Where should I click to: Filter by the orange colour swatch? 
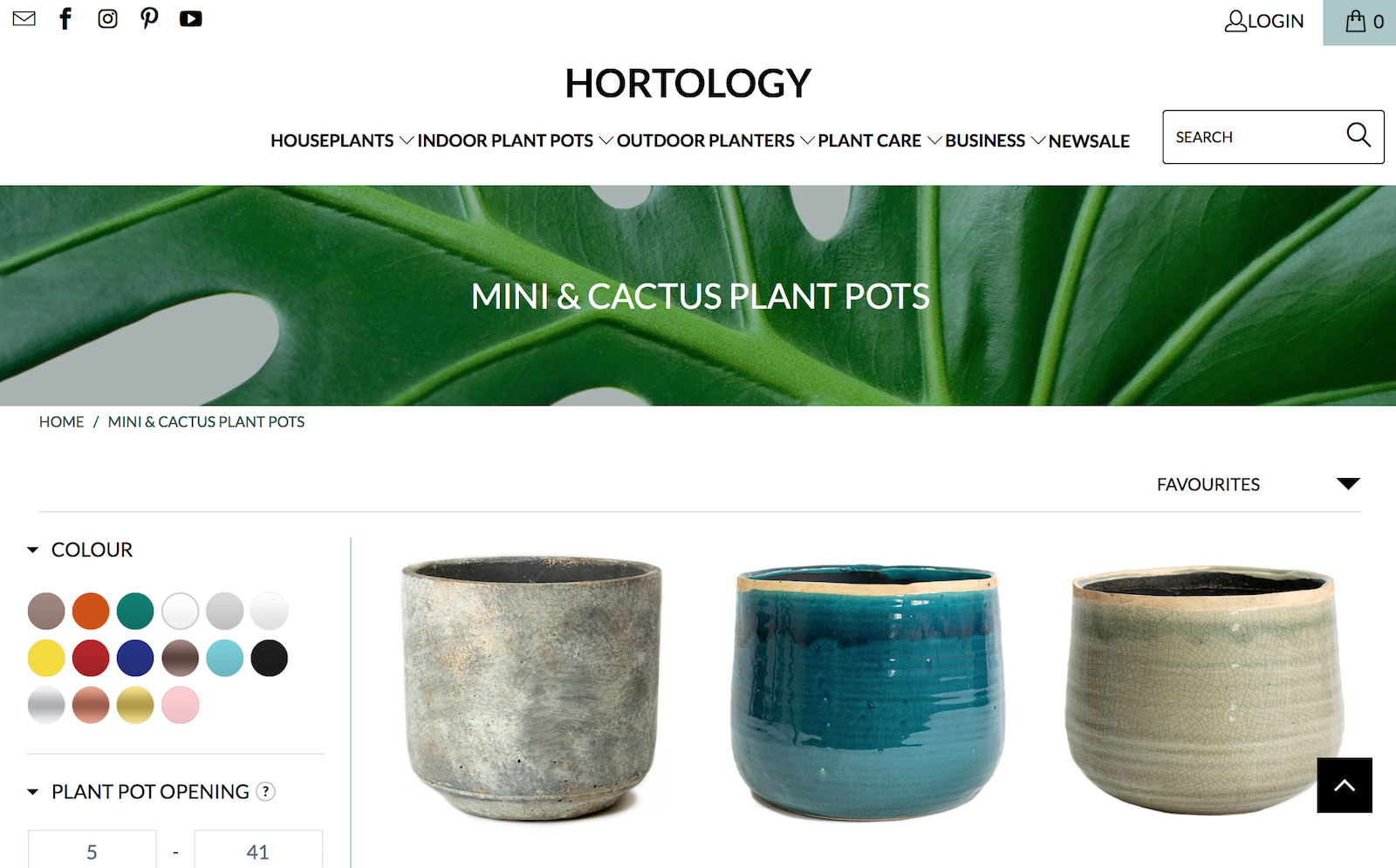(x=91, y=611)
